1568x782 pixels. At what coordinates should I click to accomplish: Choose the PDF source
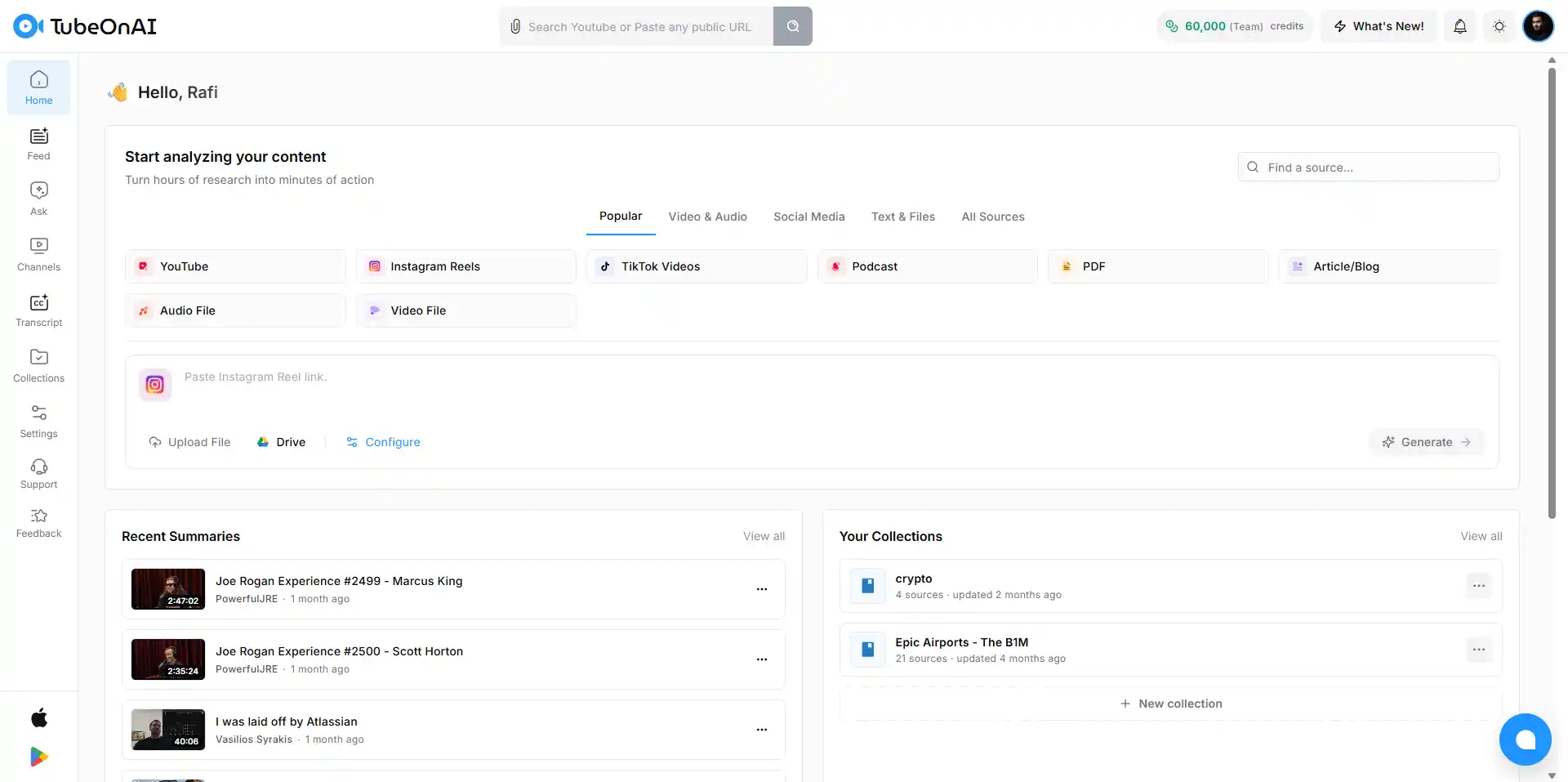click(1158, 266)
